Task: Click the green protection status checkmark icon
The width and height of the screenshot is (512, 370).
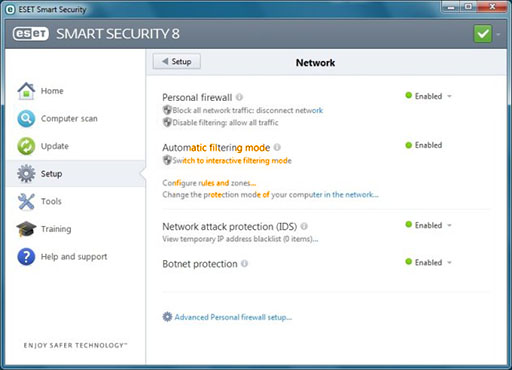Action: [482, 34]
